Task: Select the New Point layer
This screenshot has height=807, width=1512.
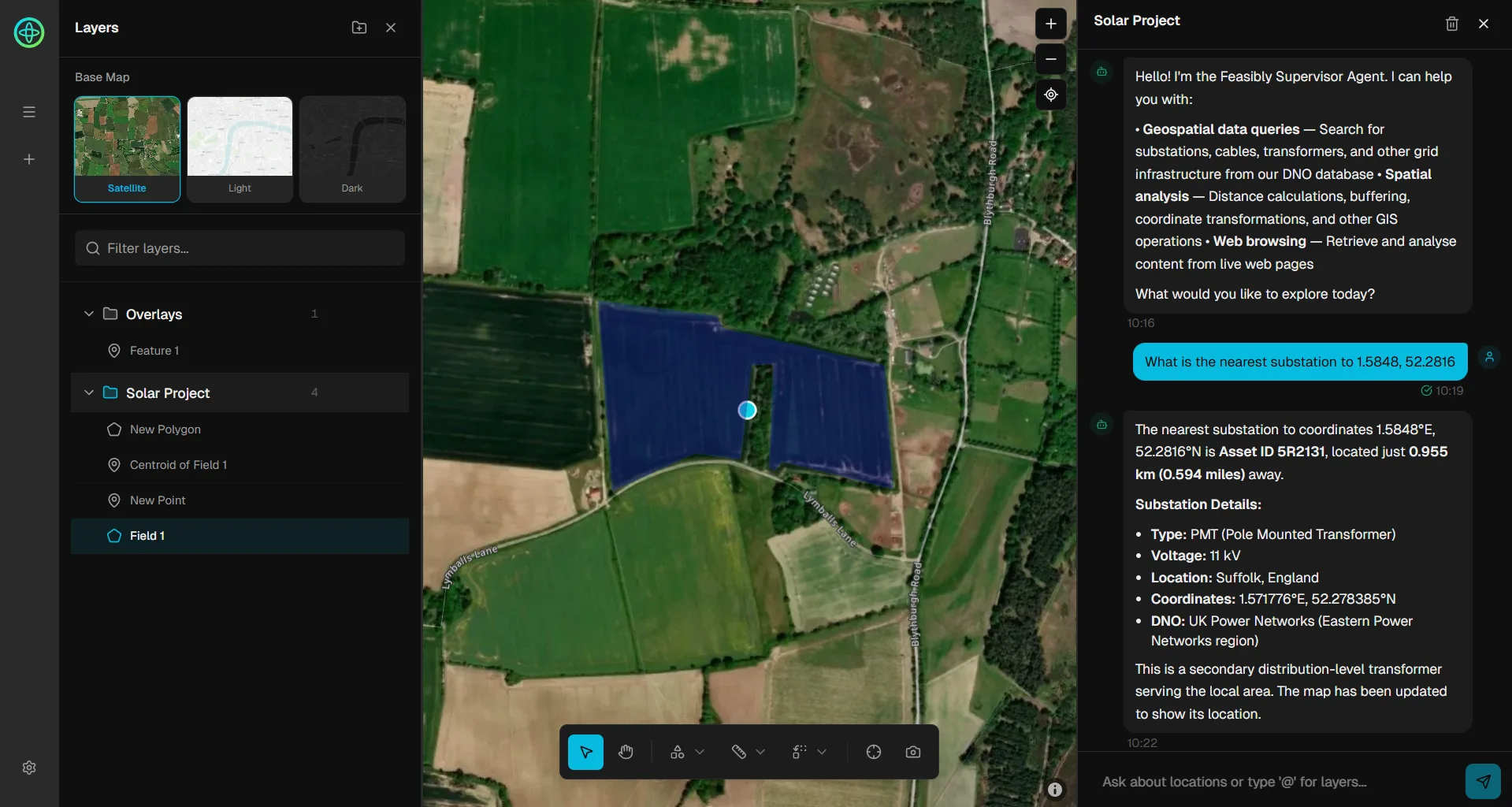Action: pyautogui.click(x=240, y=500)
